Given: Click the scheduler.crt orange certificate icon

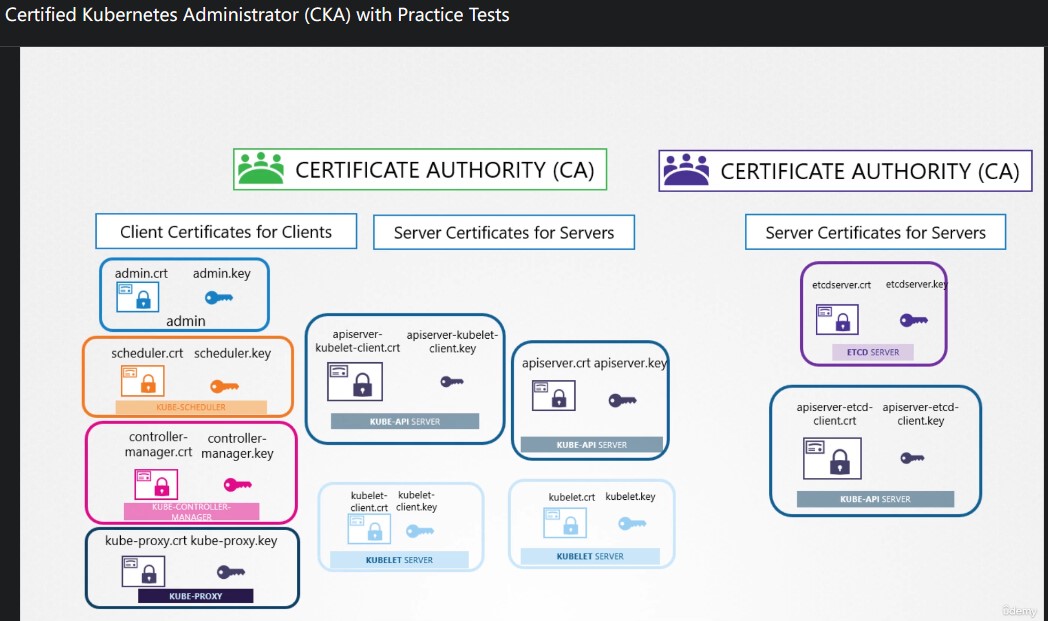Looking at the screenshot, I should (x=142, y=381).
